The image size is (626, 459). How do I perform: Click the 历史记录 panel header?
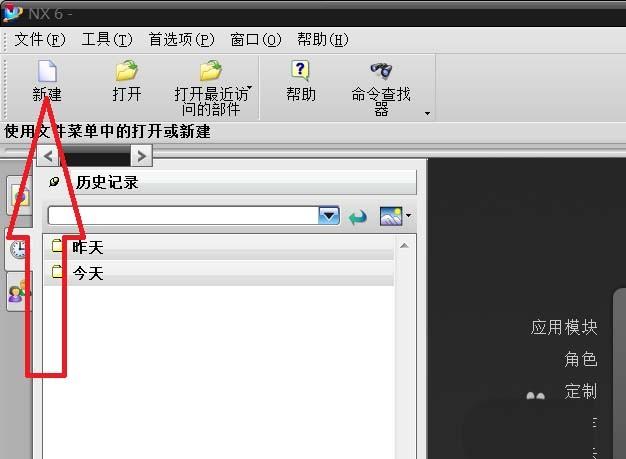(x=230, y=182)
